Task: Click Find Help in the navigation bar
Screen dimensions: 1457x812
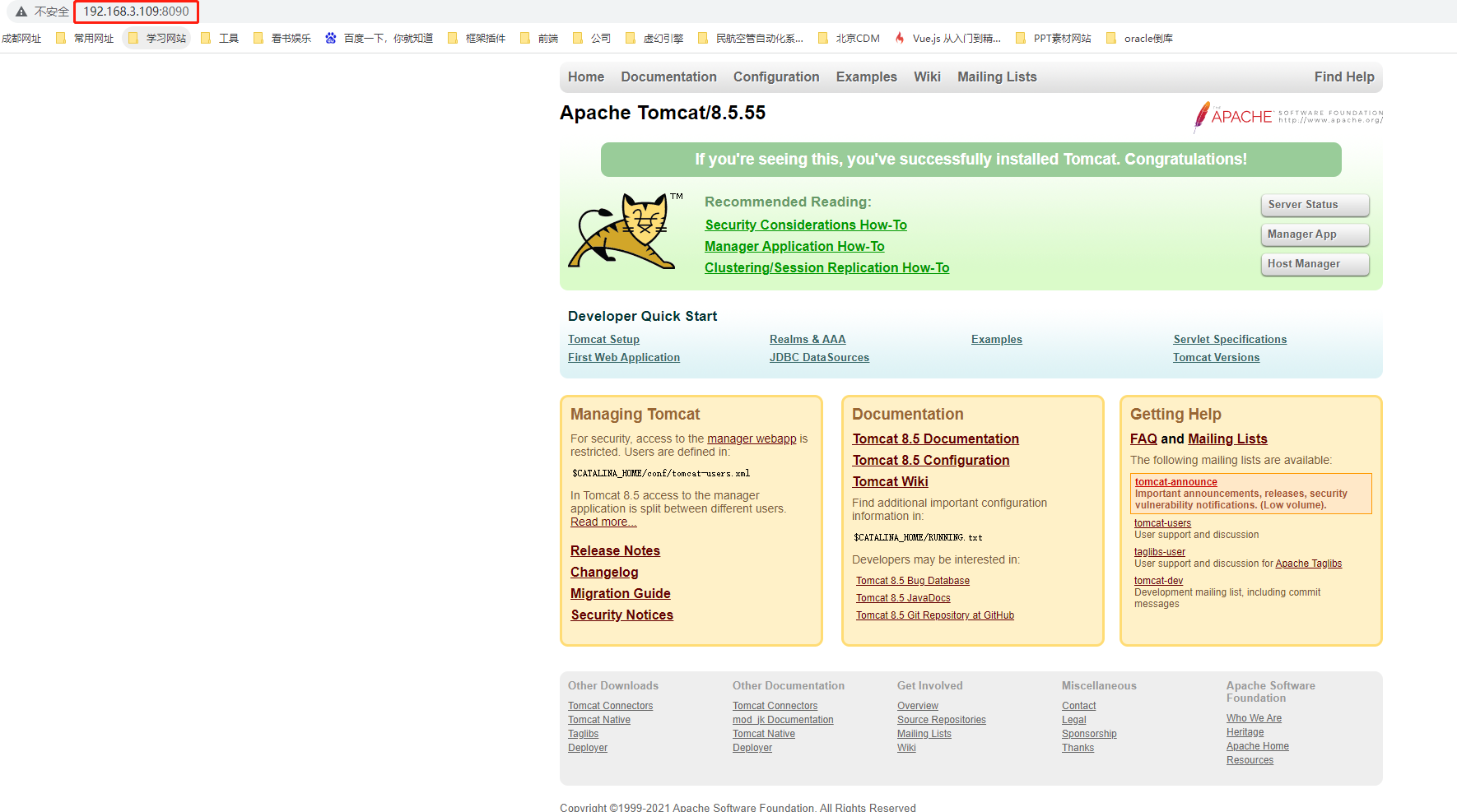Action: pyautogui.click(x=1344, y=77)
